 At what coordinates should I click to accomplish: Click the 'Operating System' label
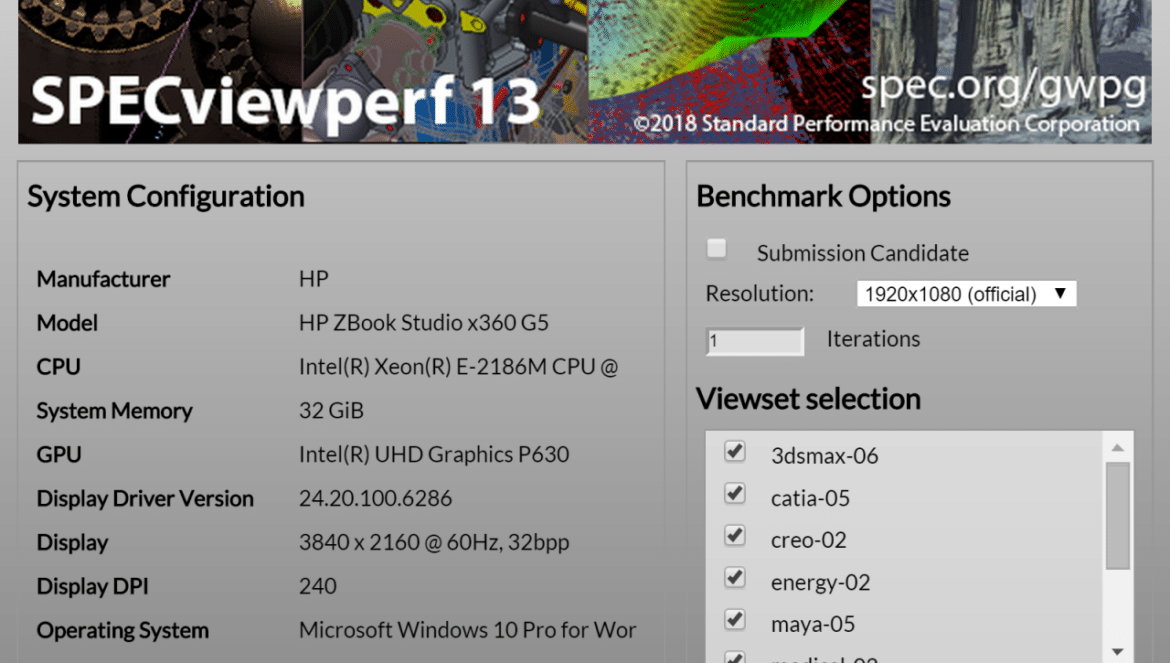(122, 631)
